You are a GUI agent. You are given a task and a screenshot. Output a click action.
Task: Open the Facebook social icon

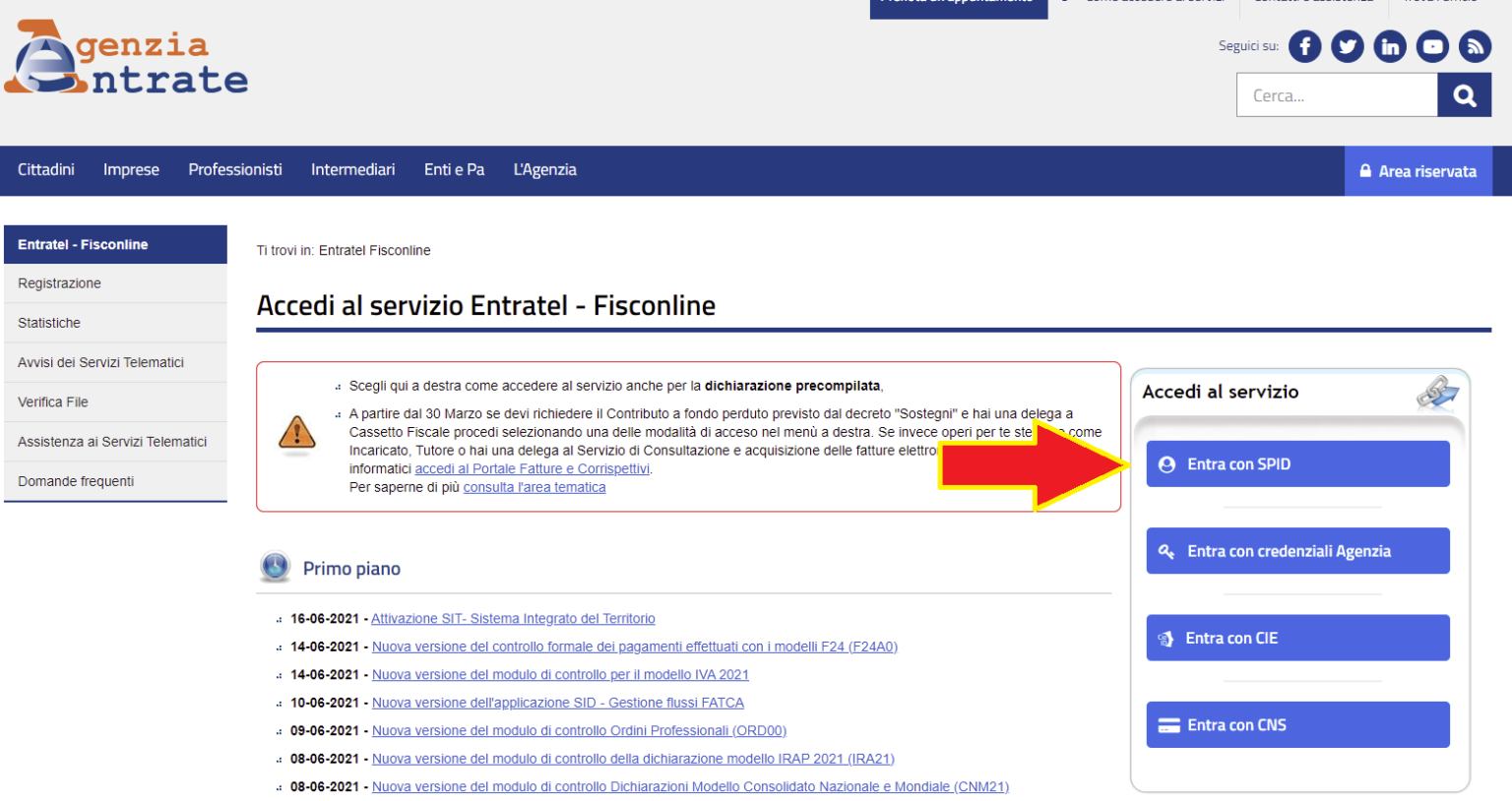coord(1304,46)
